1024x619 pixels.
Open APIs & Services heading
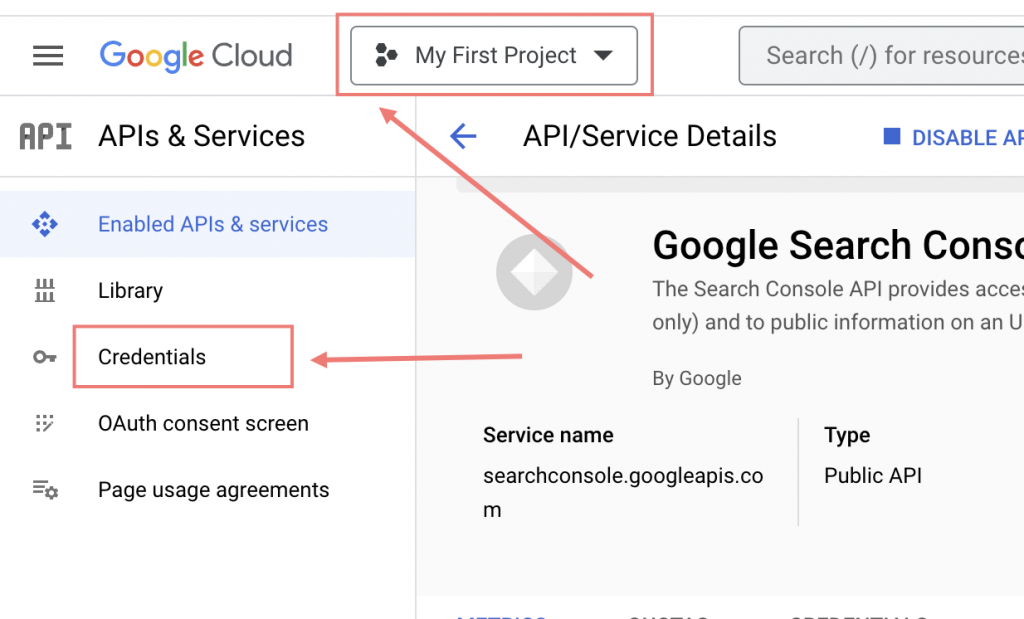[x=201, y=136]
